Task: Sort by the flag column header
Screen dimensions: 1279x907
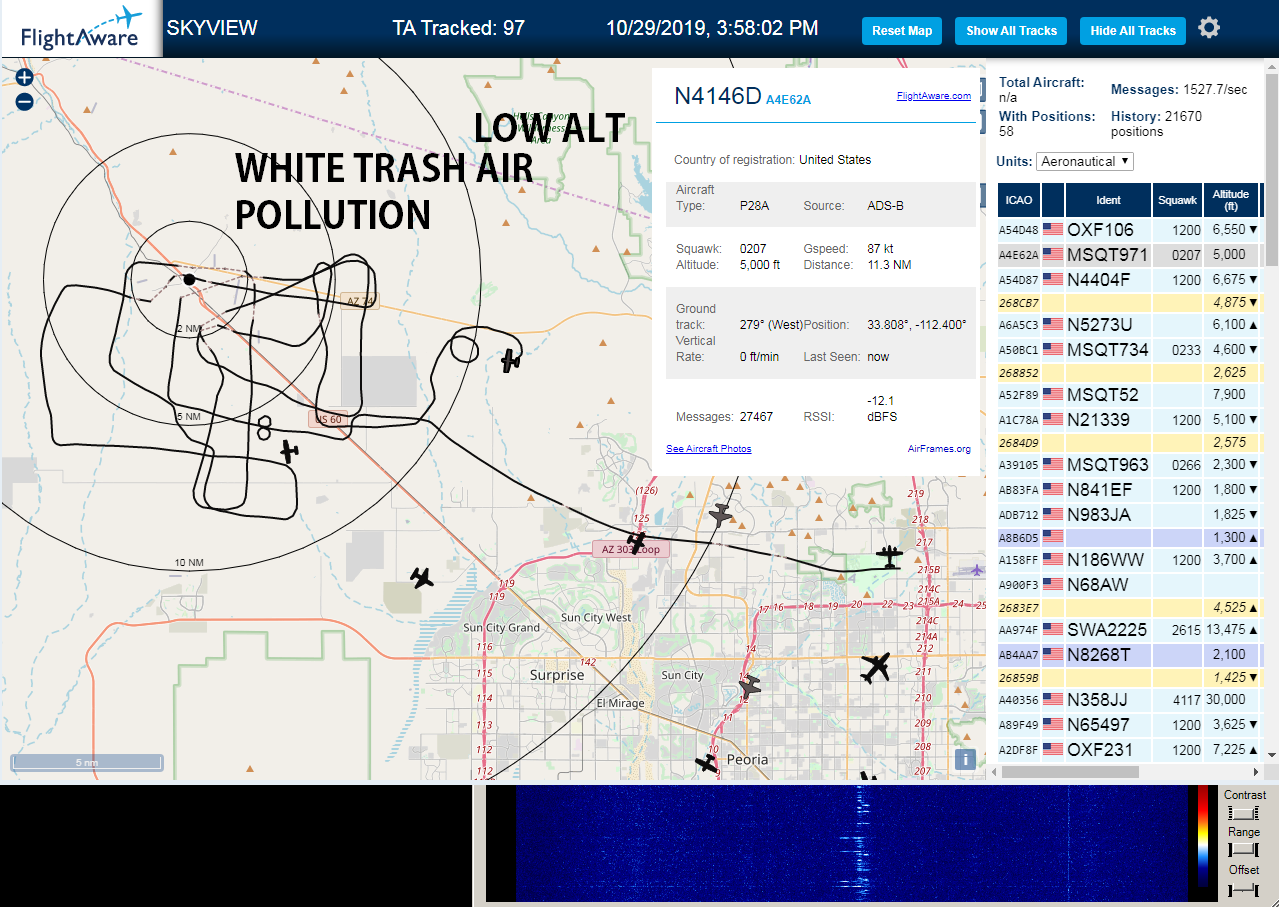Action: point(1053,200)
